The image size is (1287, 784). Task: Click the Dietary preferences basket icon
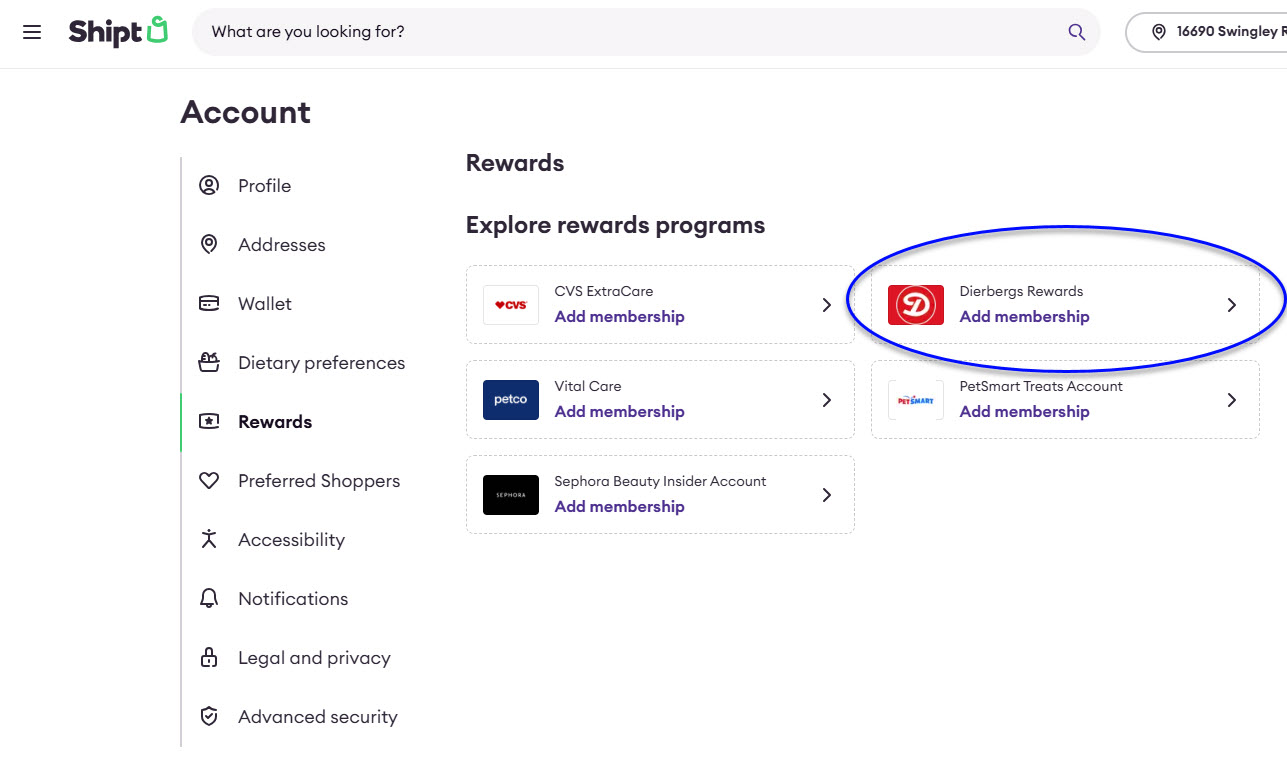coord(209,362)
